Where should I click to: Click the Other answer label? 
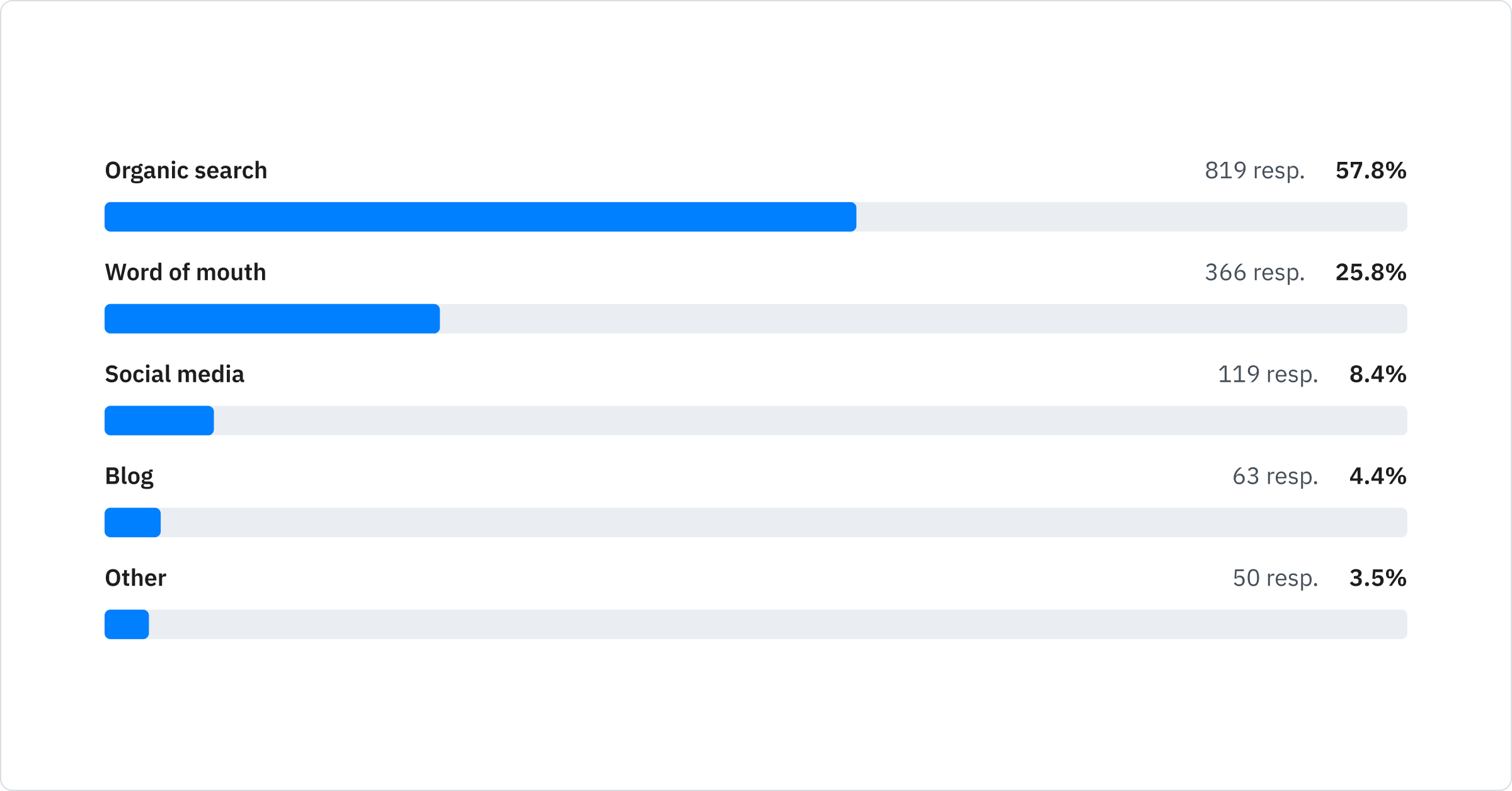(135, 578)
